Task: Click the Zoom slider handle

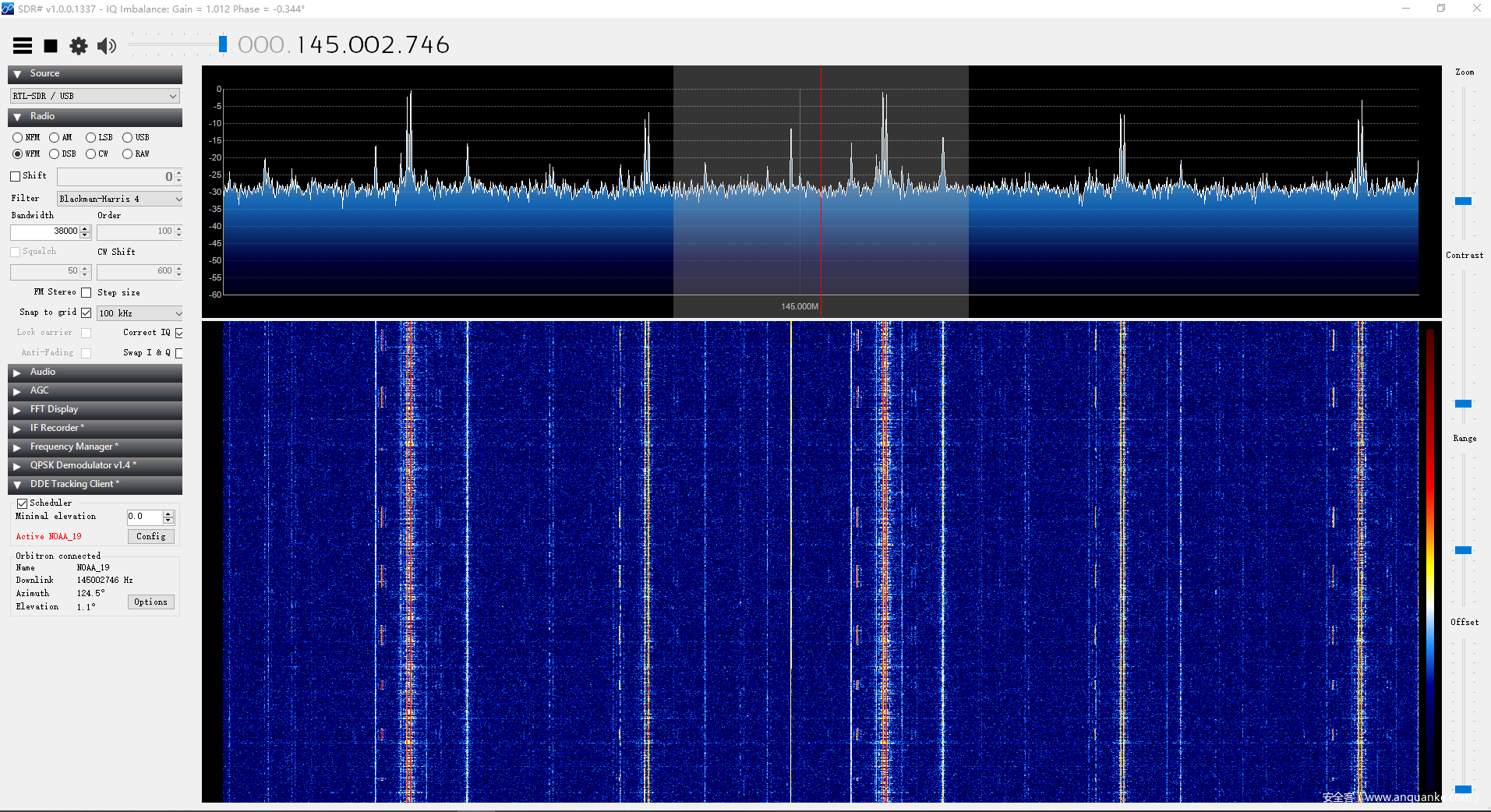Action: 1463,201
